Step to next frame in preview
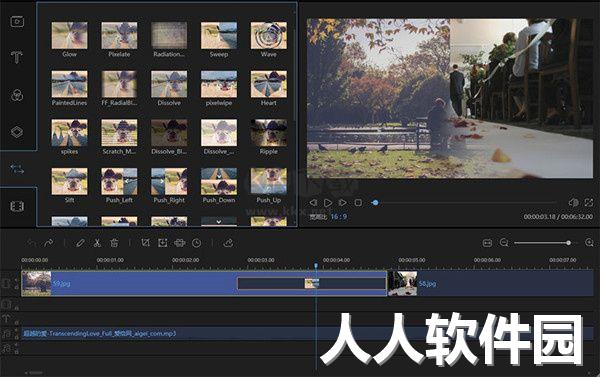600x377 pixels. click(343, 202)
